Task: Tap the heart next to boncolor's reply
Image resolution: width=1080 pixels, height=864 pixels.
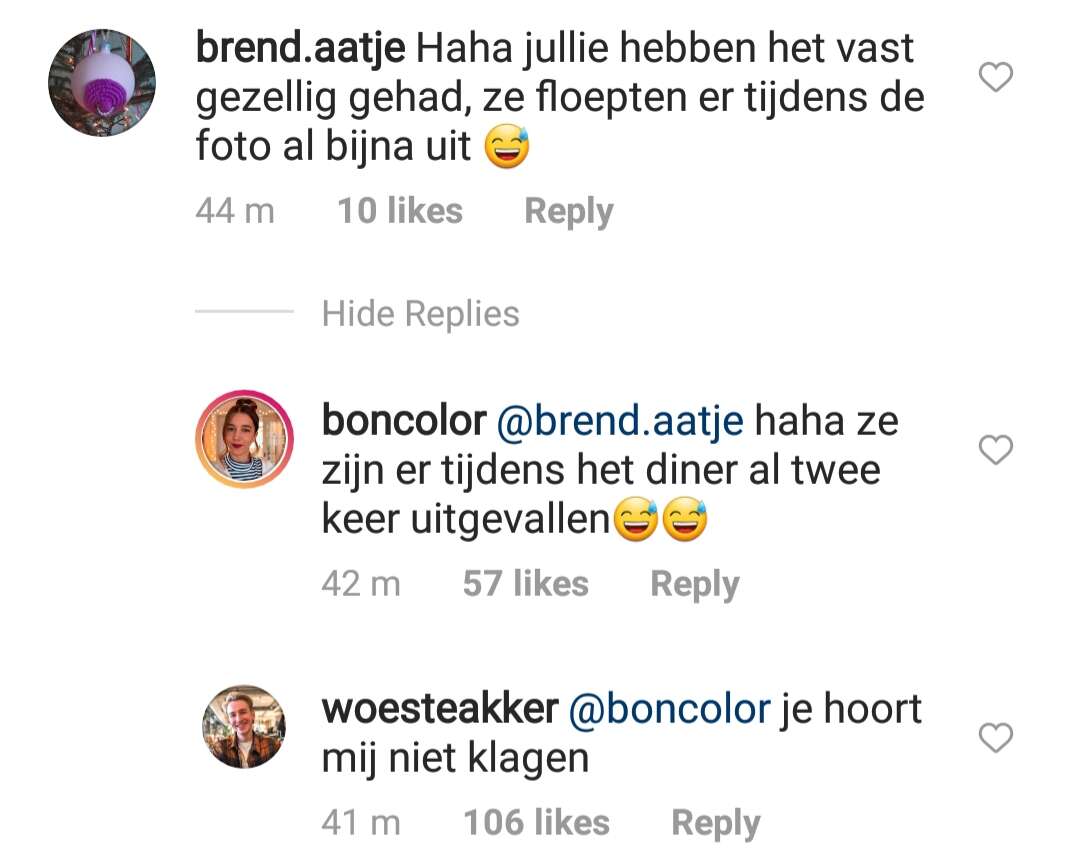Action: click(996, 450)
